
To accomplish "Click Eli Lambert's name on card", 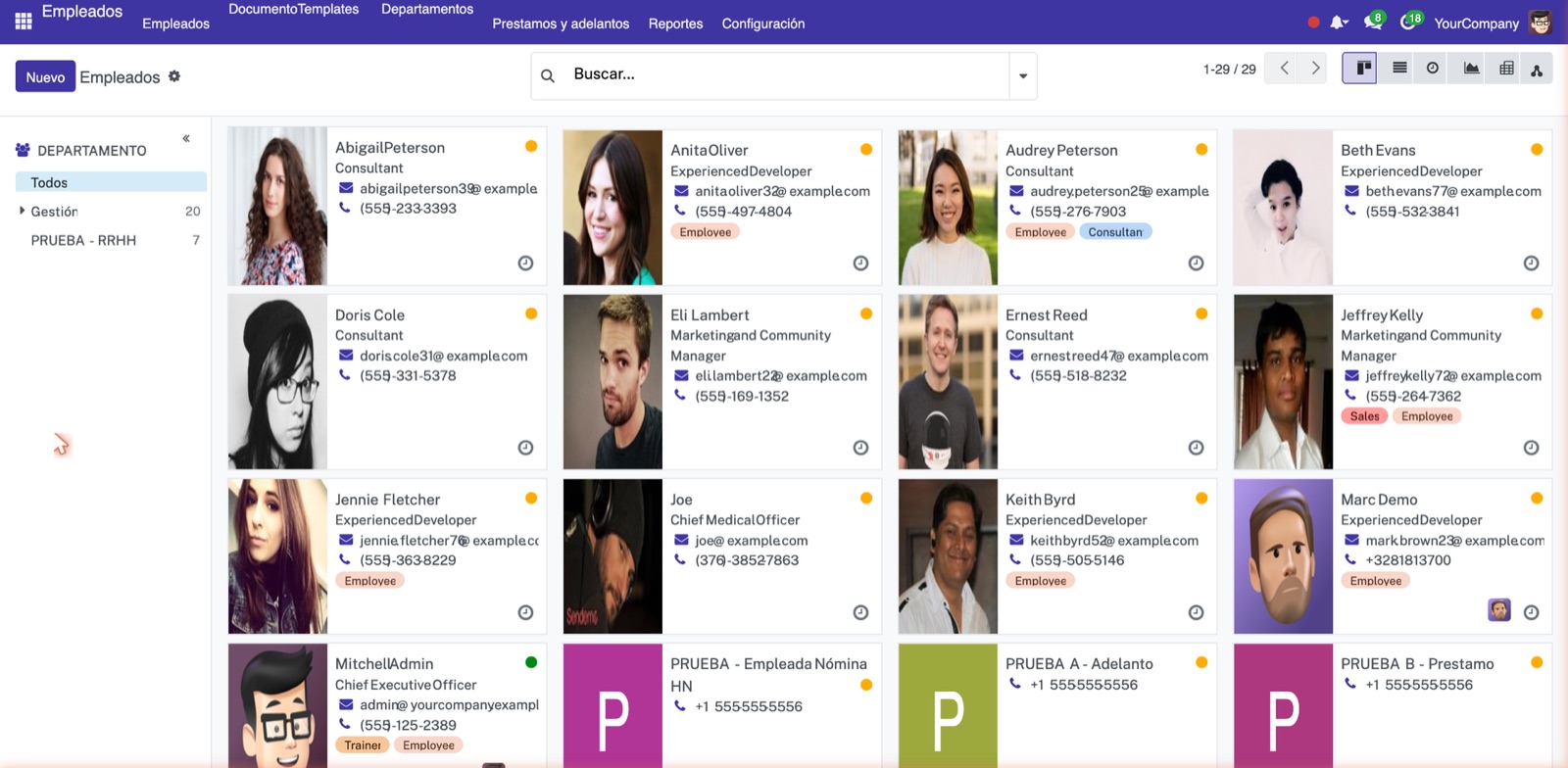I will [x=710, y=315].
